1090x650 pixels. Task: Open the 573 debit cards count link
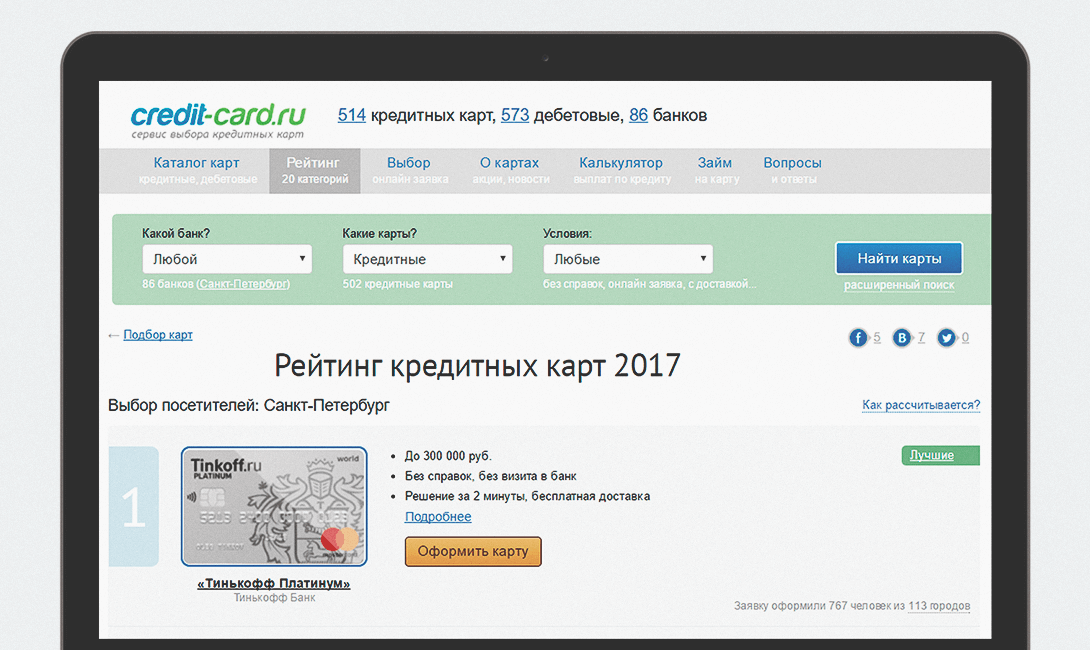pos(515,115)
